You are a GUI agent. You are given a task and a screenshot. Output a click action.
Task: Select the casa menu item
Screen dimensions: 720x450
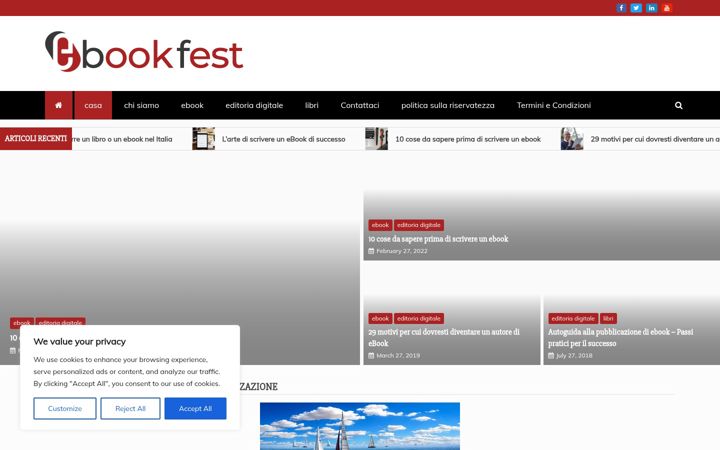[93, 105]
